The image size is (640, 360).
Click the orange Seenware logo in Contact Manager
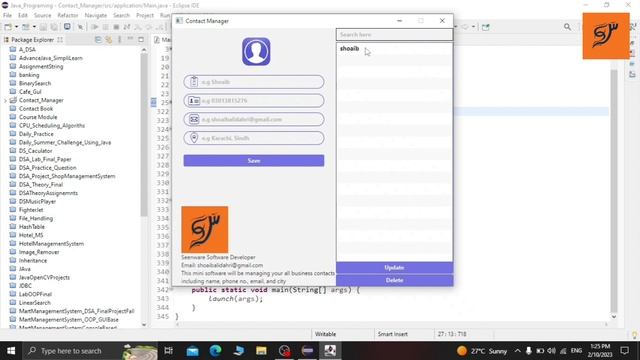point(205,230)
